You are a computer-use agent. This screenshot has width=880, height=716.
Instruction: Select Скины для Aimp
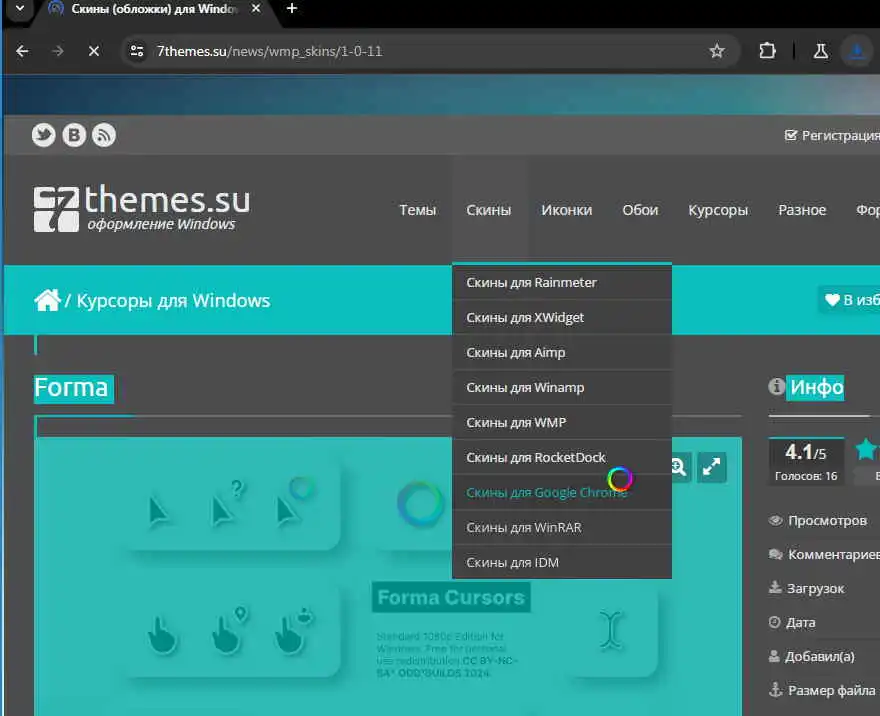coord(562,352)
